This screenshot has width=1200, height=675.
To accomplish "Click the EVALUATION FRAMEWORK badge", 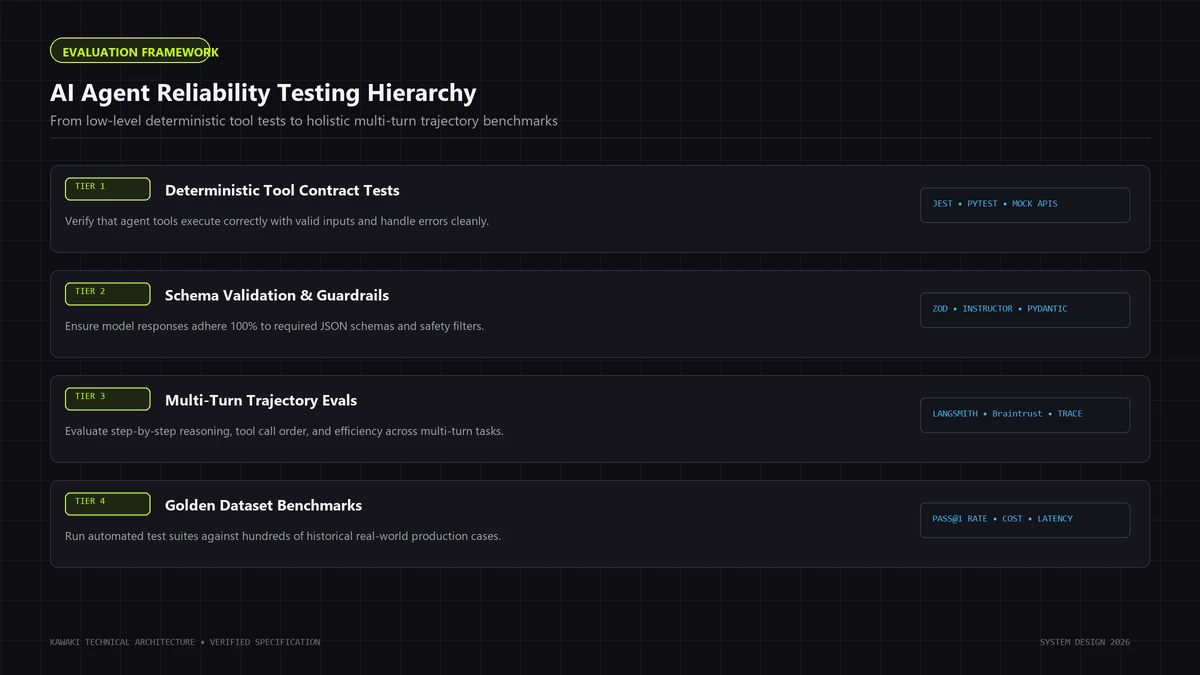I will click(x=130, y=51).
